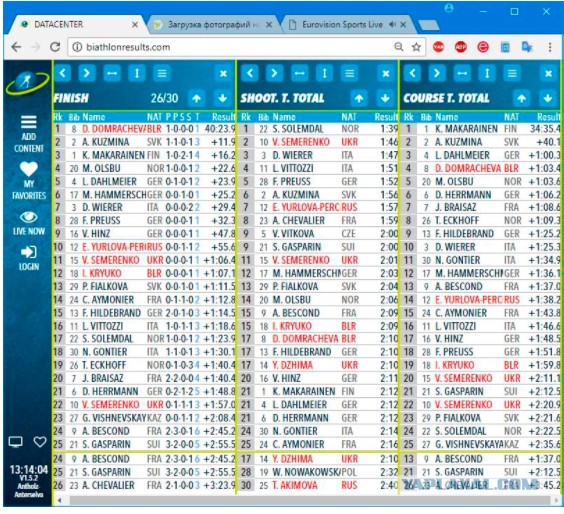Click the monitor display icon in the sidebar
This screenshot has width=564, height=514.
pyautogui.click(x=15, y=441)
